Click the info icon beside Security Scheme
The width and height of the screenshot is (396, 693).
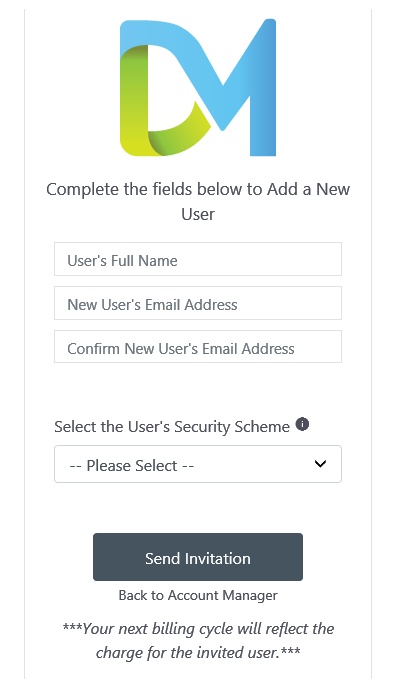[302, 424]
